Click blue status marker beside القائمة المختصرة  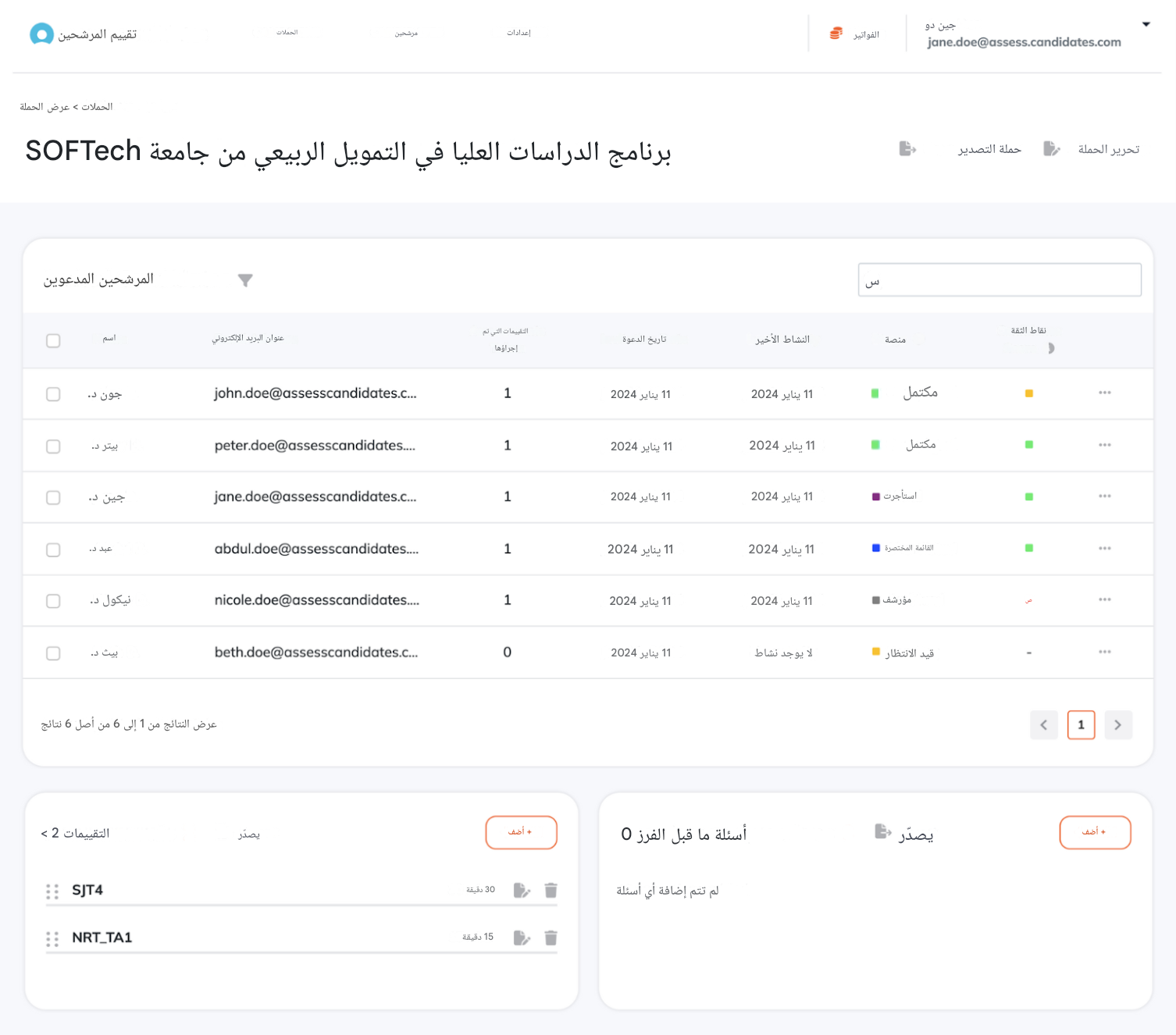point(876,548)
